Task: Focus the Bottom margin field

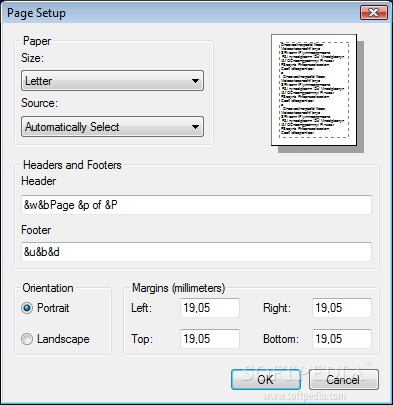Action: 342,339
